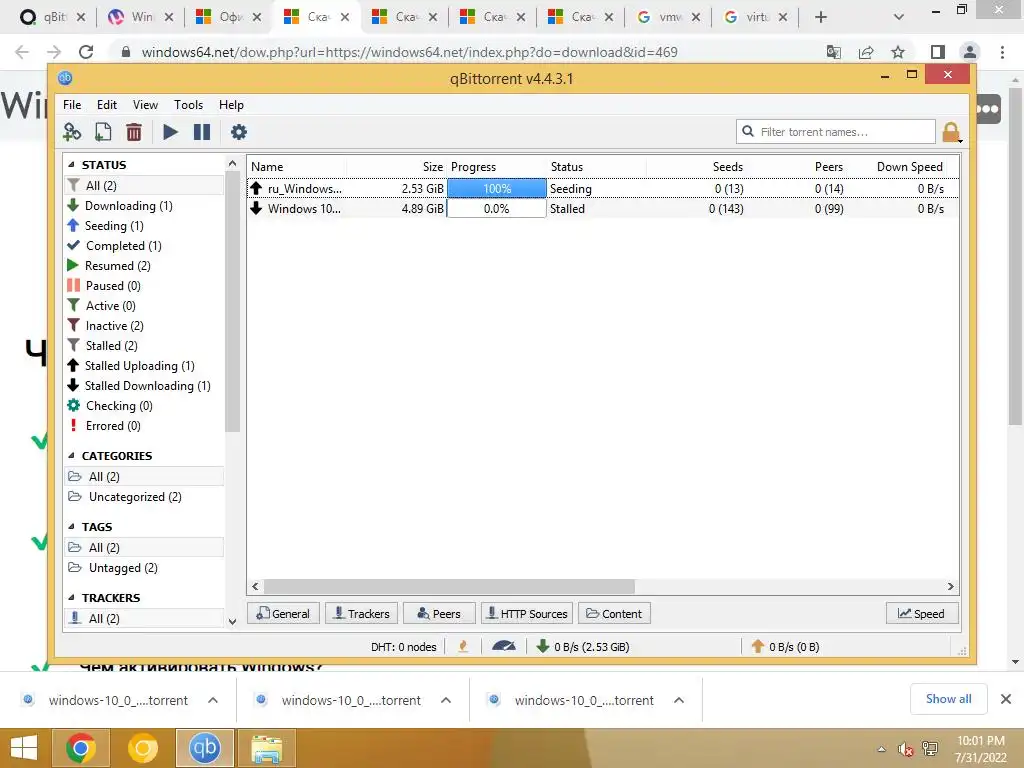The width and height of the screenshot is (1024, 768).
Task: Collapse the TAGS section
Action: click(71, 526)
